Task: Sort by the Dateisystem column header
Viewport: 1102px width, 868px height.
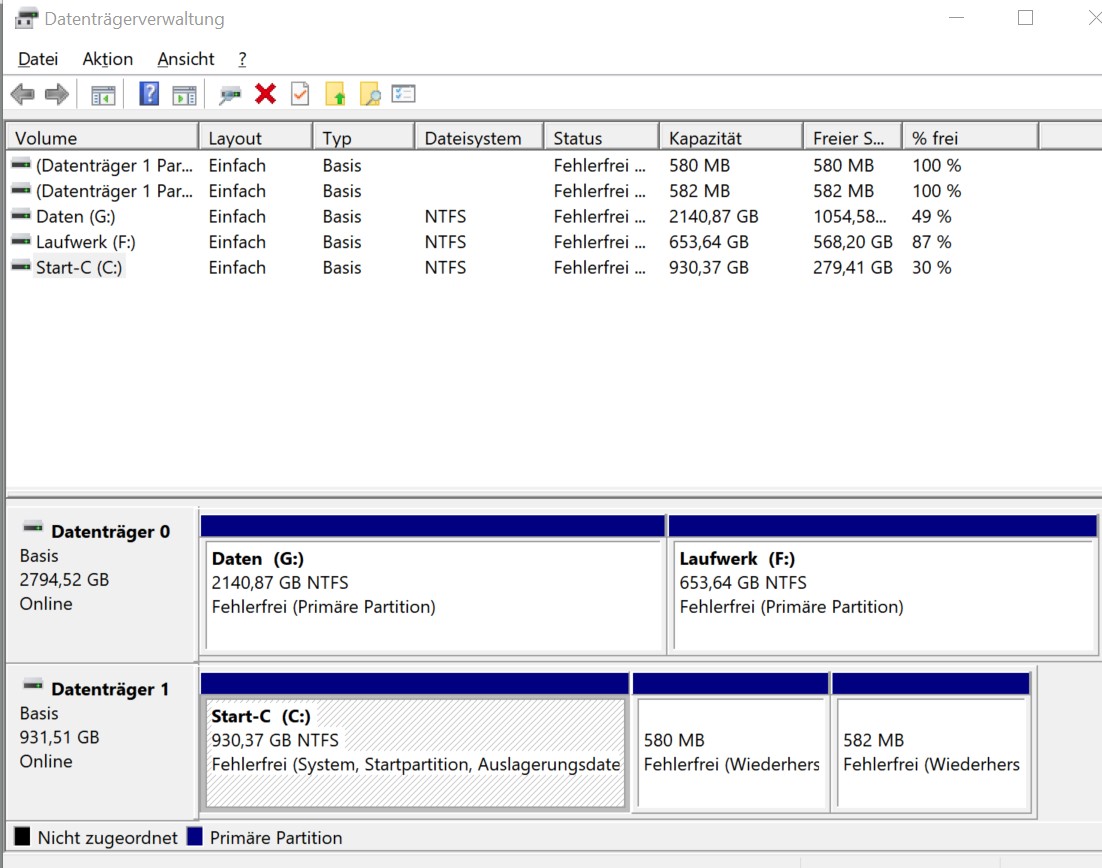Action: click(x=479, y=138)
